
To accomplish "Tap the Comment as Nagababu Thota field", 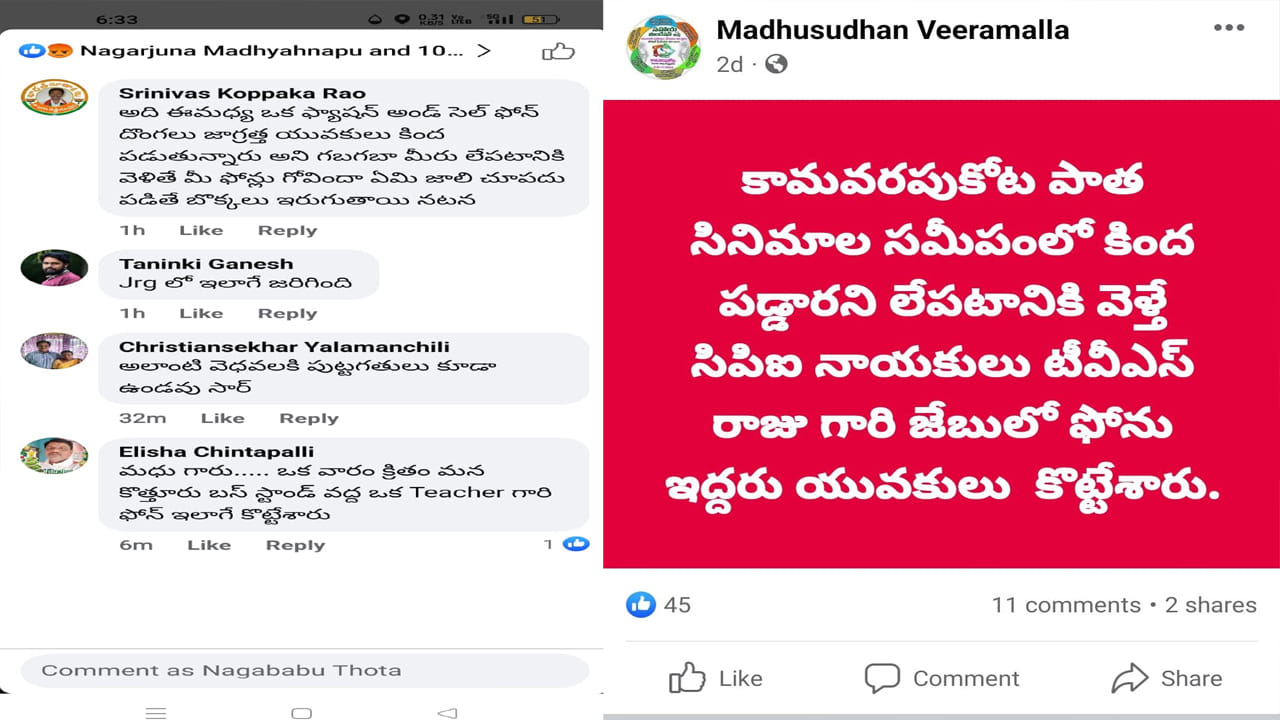I will (304, 670).
